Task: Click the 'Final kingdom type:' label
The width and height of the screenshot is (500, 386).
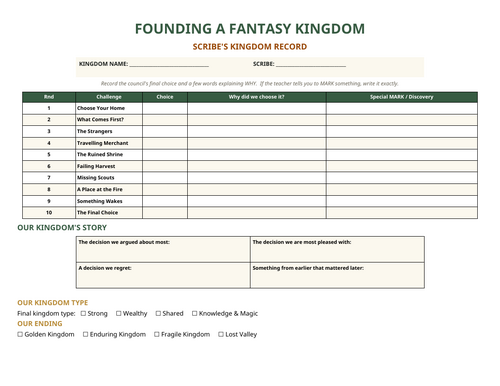Action: point(46,313)
